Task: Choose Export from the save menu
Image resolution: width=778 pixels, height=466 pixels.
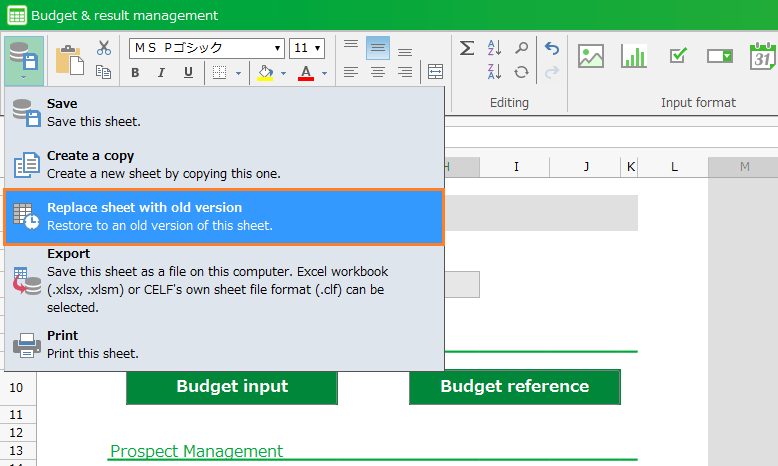Action: pos(223,280)
